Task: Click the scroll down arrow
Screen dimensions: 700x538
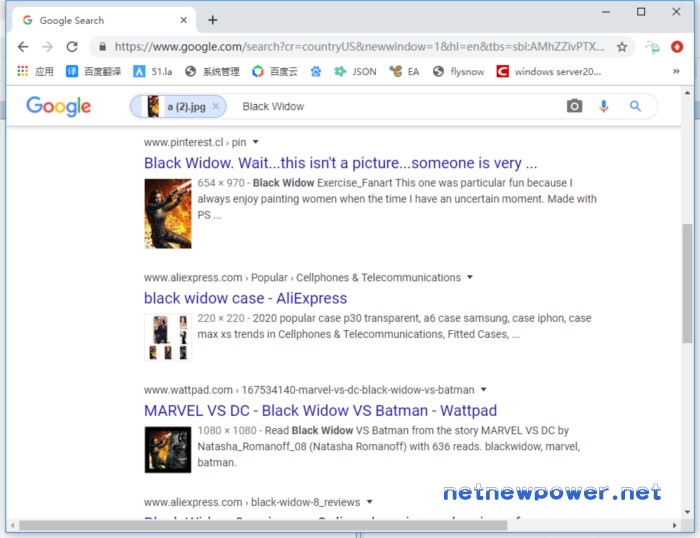Action: point(687,512)
